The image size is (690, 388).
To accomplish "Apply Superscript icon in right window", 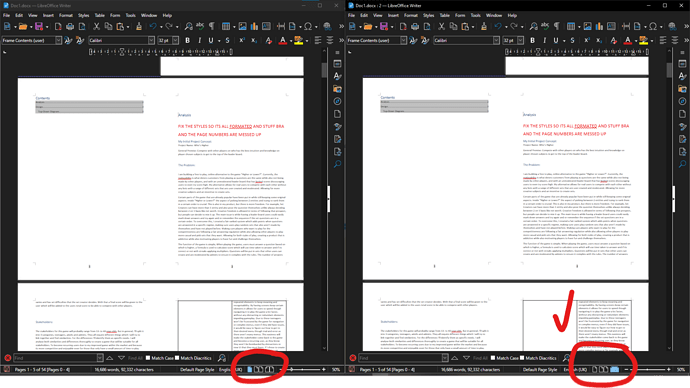I will 587,40.
